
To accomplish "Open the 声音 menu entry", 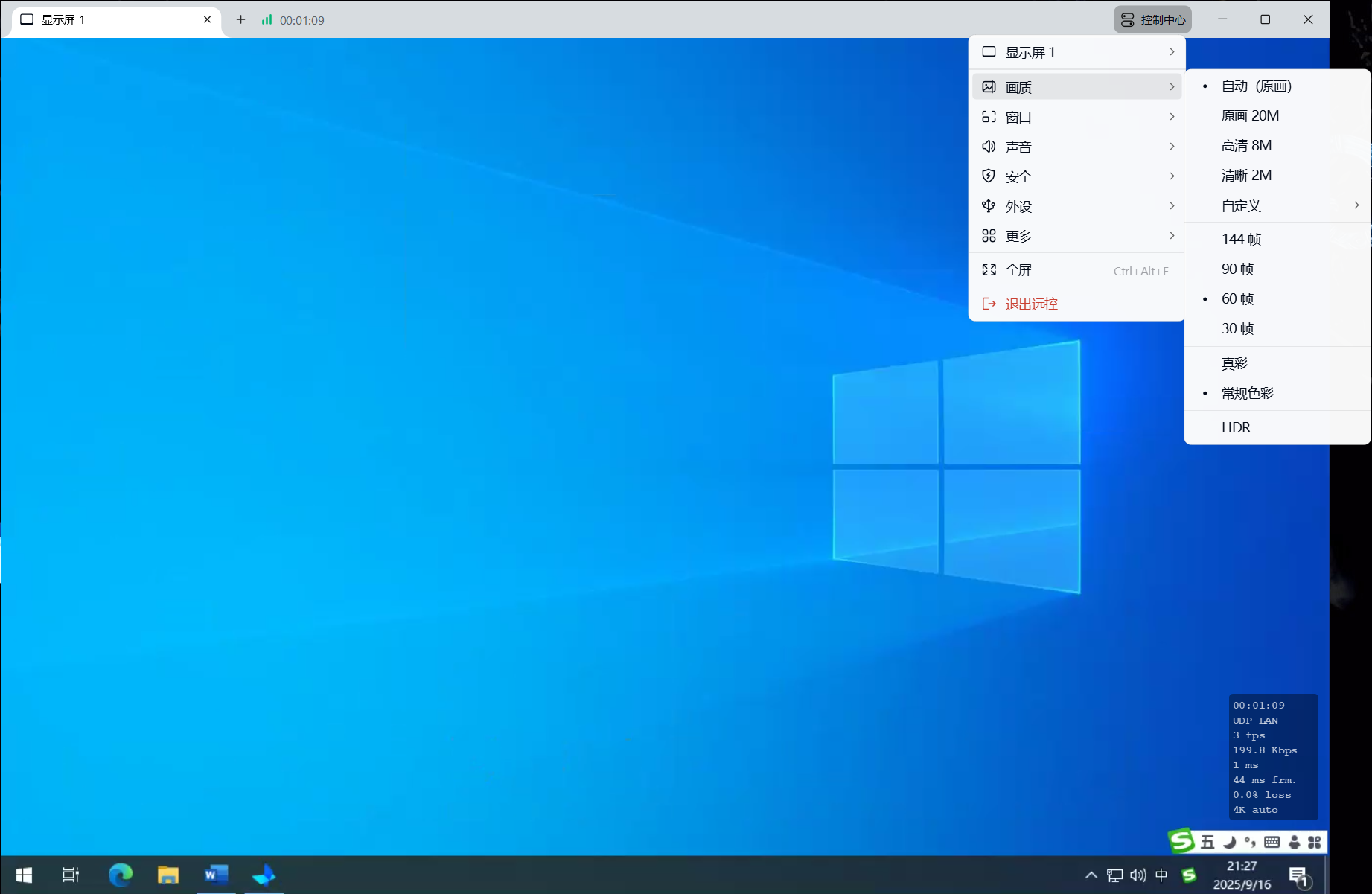I will pos(1076,147).
